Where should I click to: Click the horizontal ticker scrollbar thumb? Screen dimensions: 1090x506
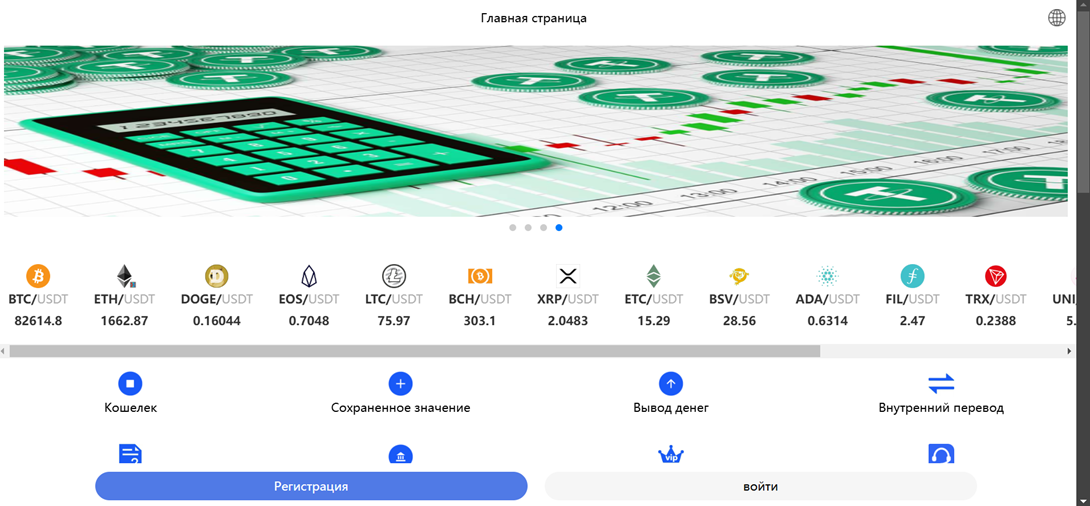click(414, 352)
